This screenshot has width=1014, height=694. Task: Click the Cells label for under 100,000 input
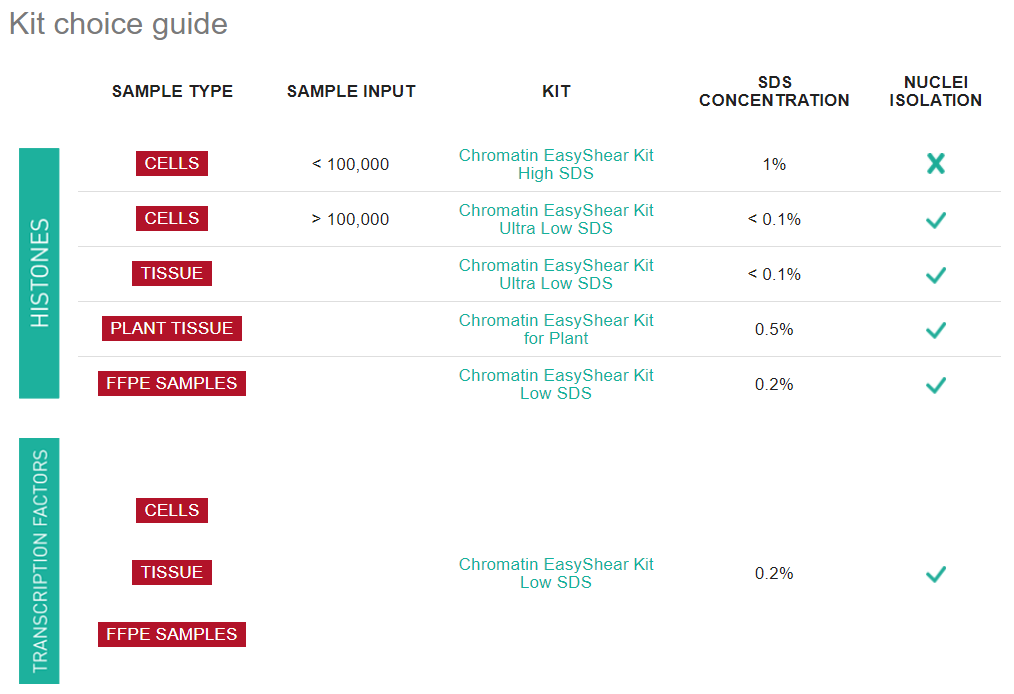[172, 164]
